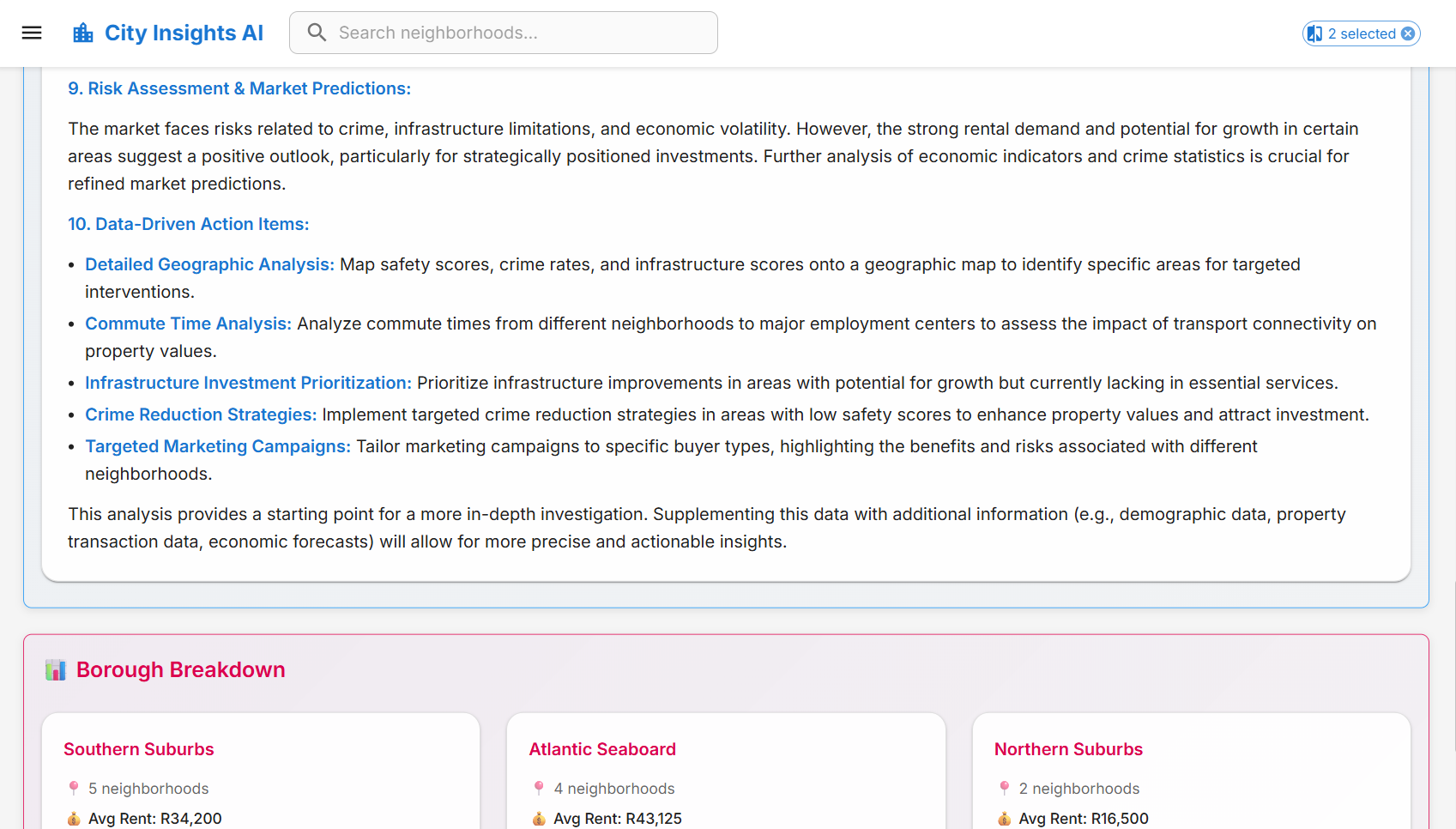Open the Southern Suburbs card

[x=261, y=771]
